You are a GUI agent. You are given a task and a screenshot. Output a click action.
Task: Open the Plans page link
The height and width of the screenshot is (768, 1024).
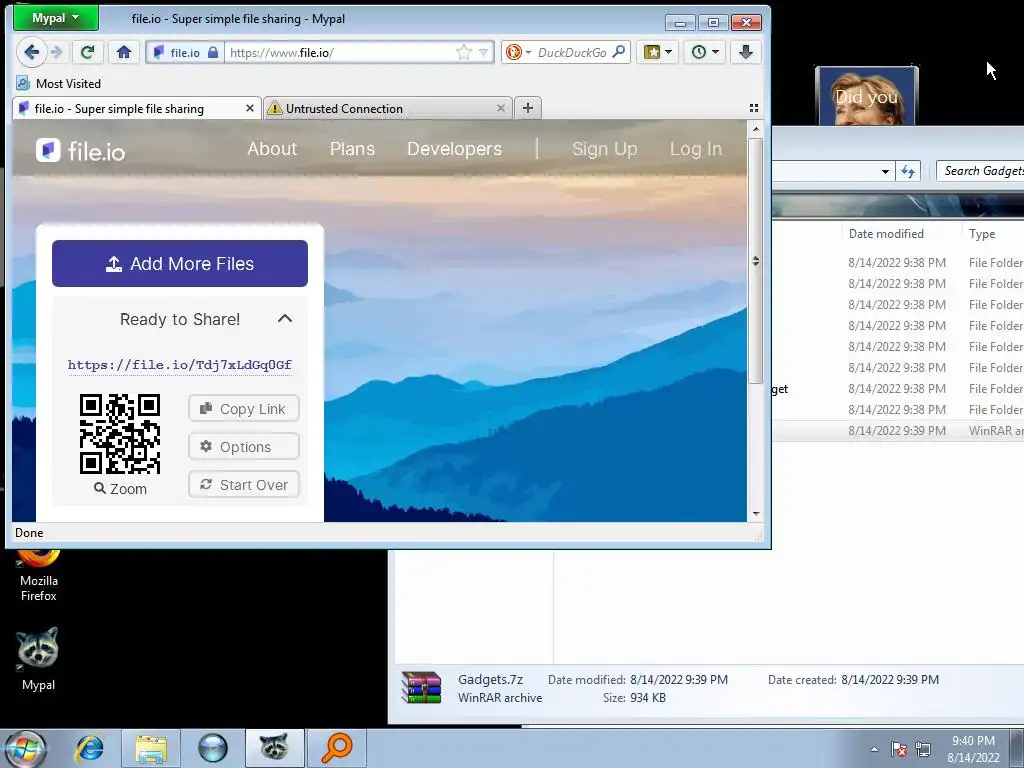point(352,149)
